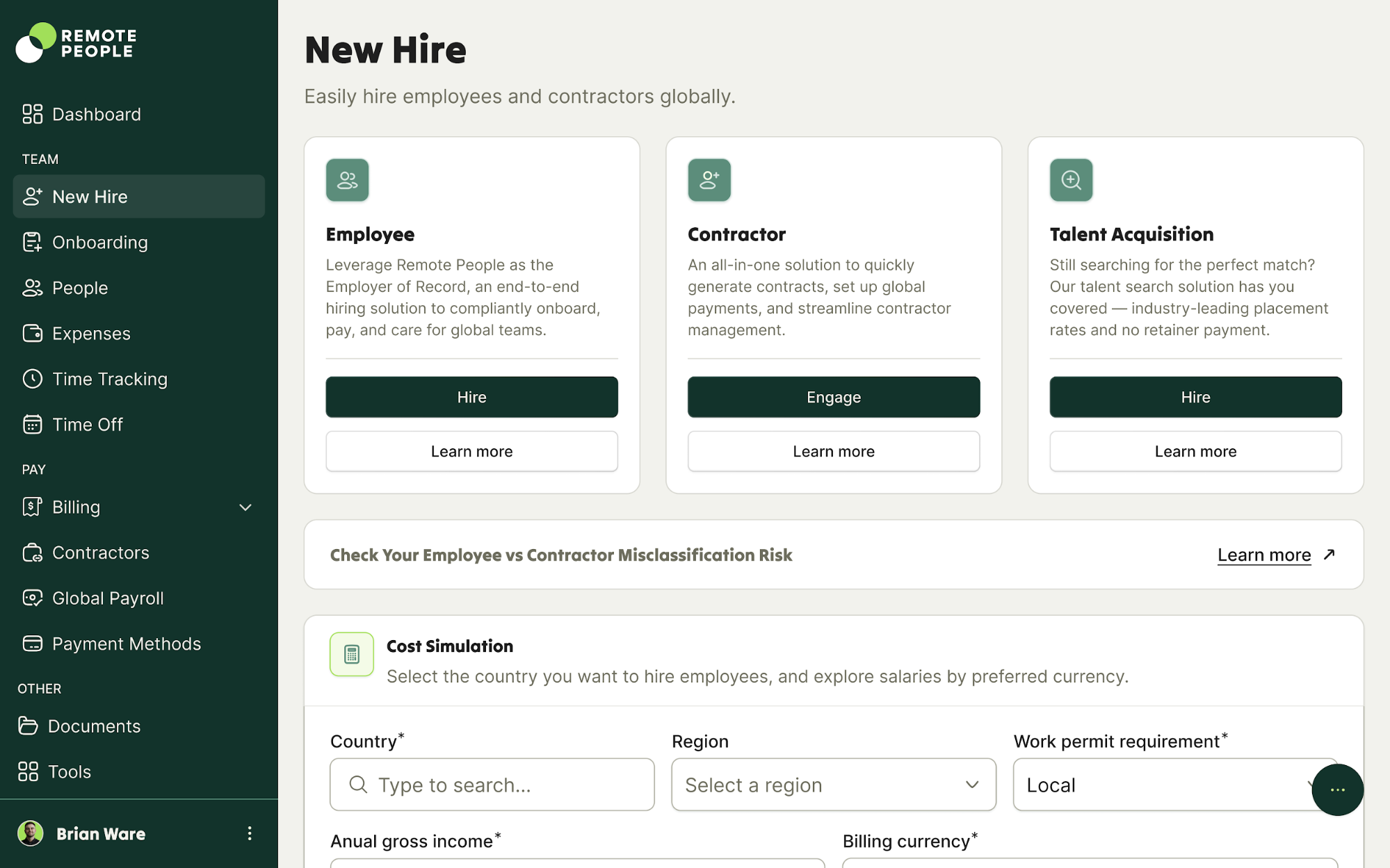Viewport: 1390px width, 868px height.
Task: Click the Payment Methods card icon
Action: (x=32, y=643)
